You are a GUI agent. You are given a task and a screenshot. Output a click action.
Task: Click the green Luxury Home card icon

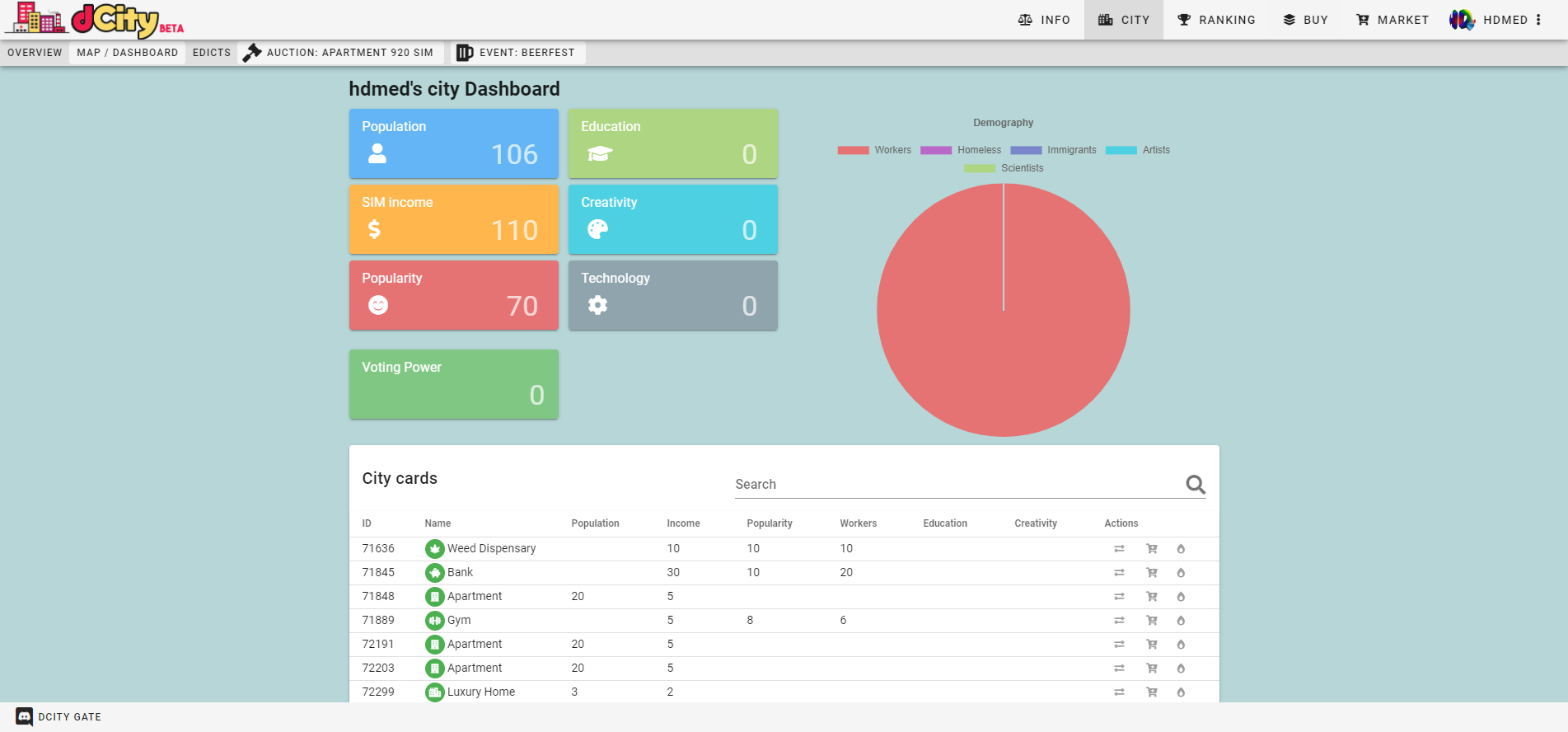(x=434, y=692)
